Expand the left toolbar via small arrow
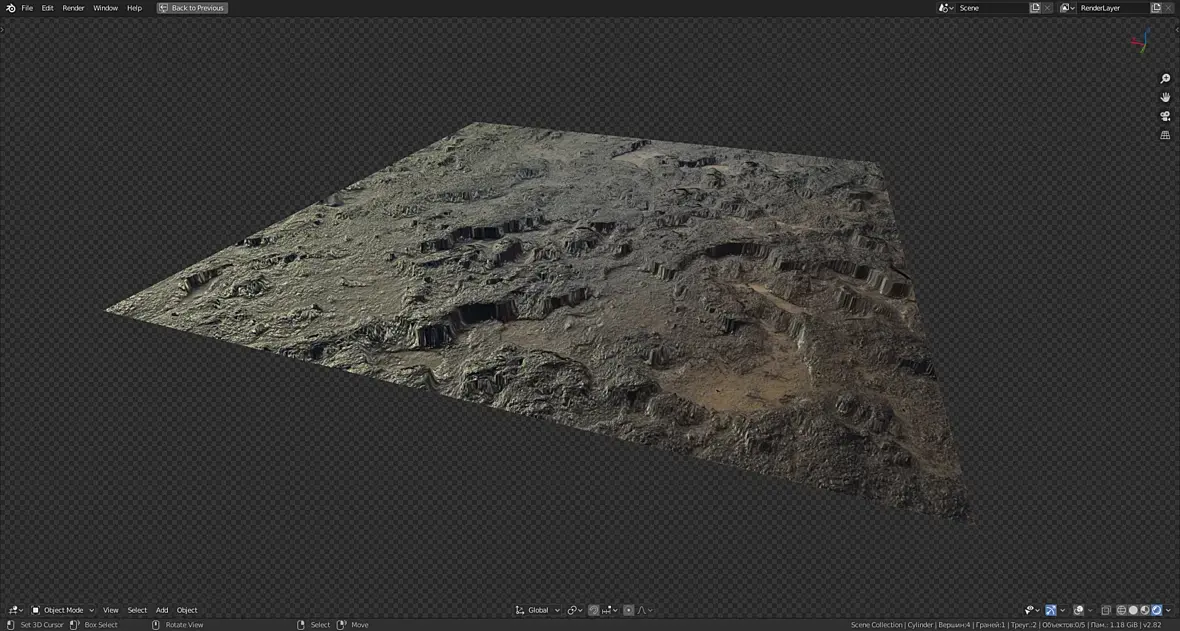 tap(2, 30)
